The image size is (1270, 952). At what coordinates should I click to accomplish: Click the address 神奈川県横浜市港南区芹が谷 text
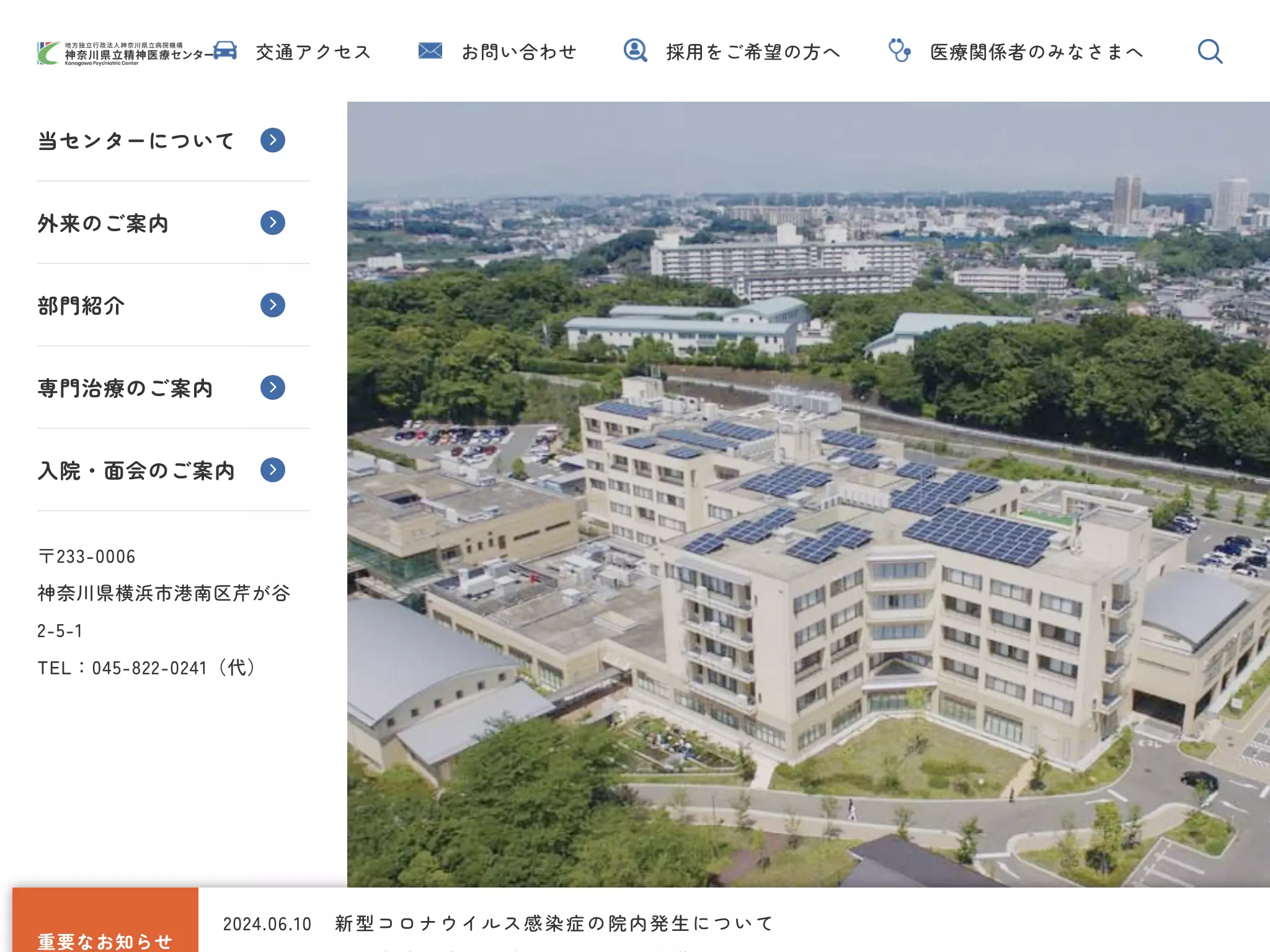164,593
